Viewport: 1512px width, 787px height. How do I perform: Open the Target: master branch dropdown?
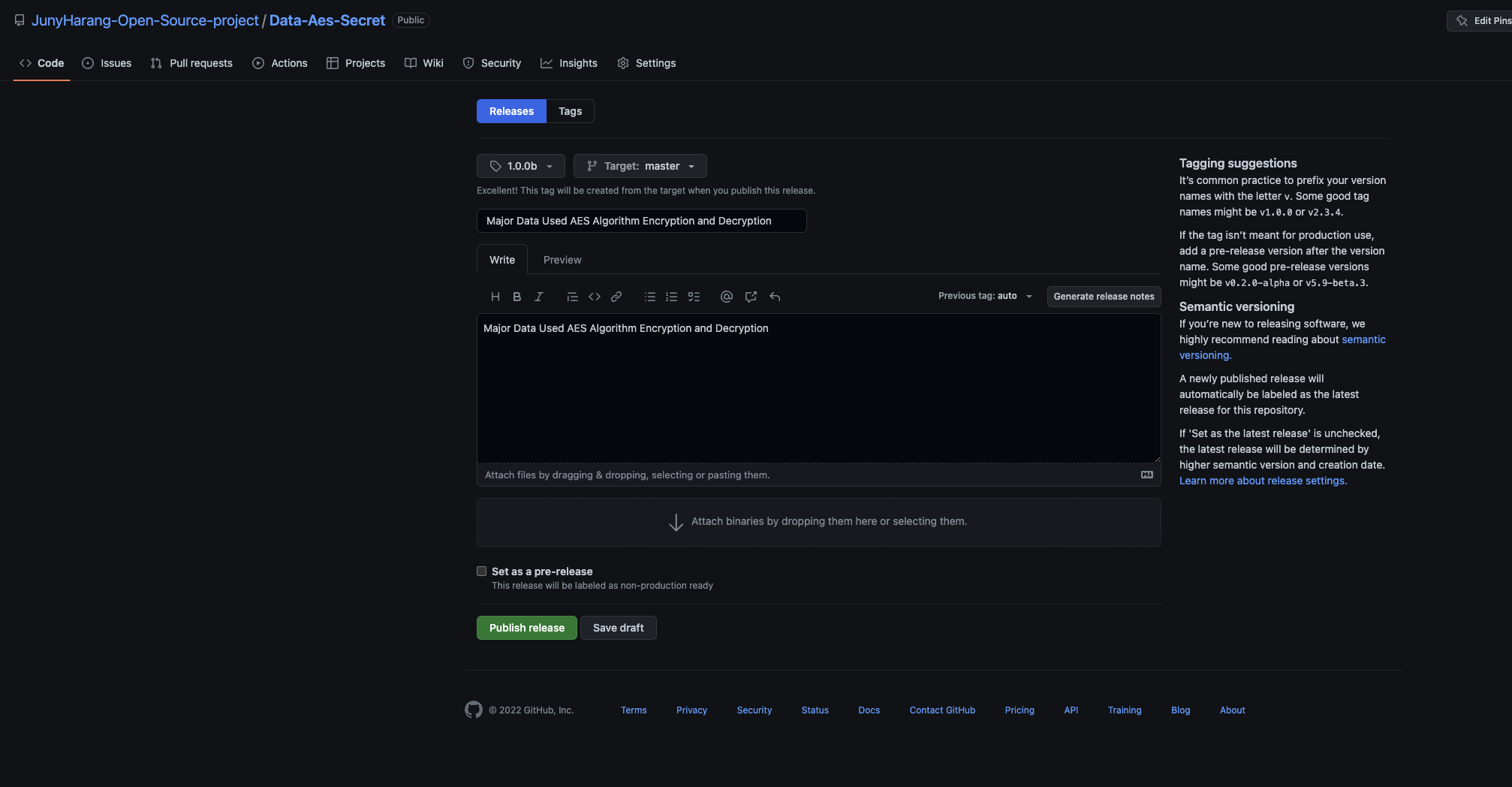pos(640,166)
